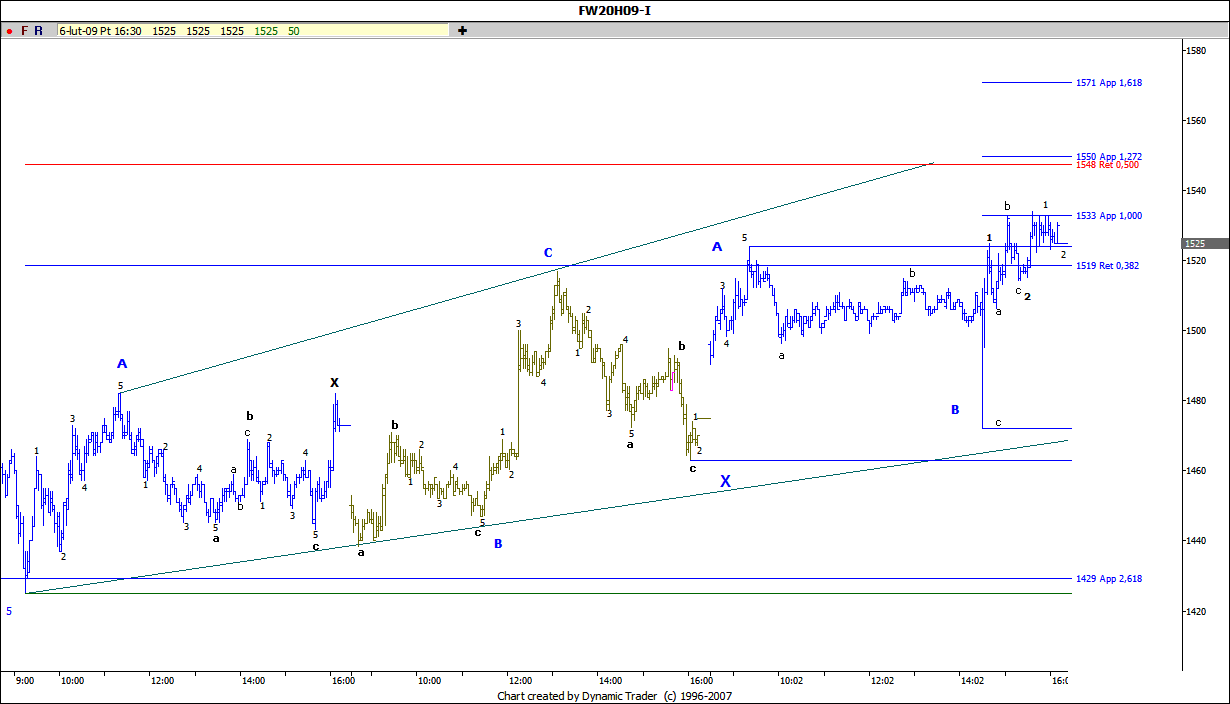Viewport: 1230px width, 704px height.
Task: Click the 1420 price axis value
Action: (1197, 610)
